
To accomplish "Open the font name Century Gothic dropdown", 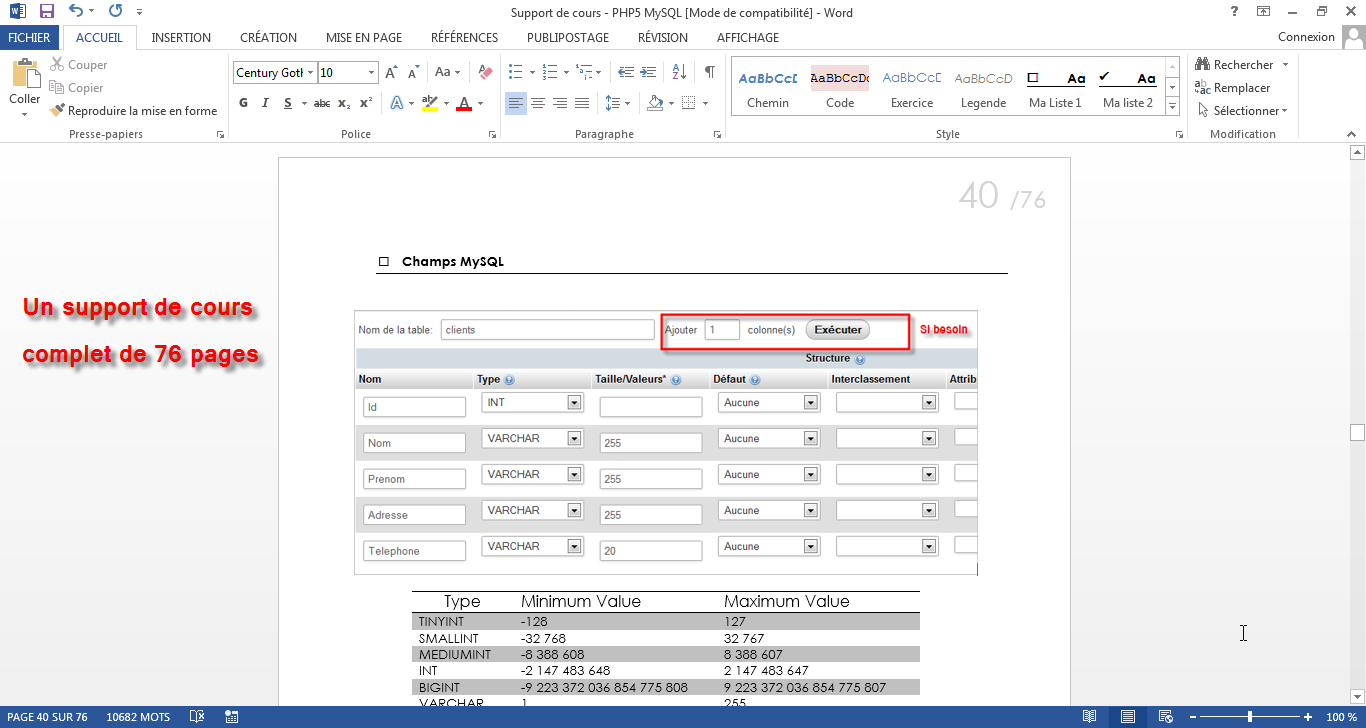I will click(x=311, y=73).
